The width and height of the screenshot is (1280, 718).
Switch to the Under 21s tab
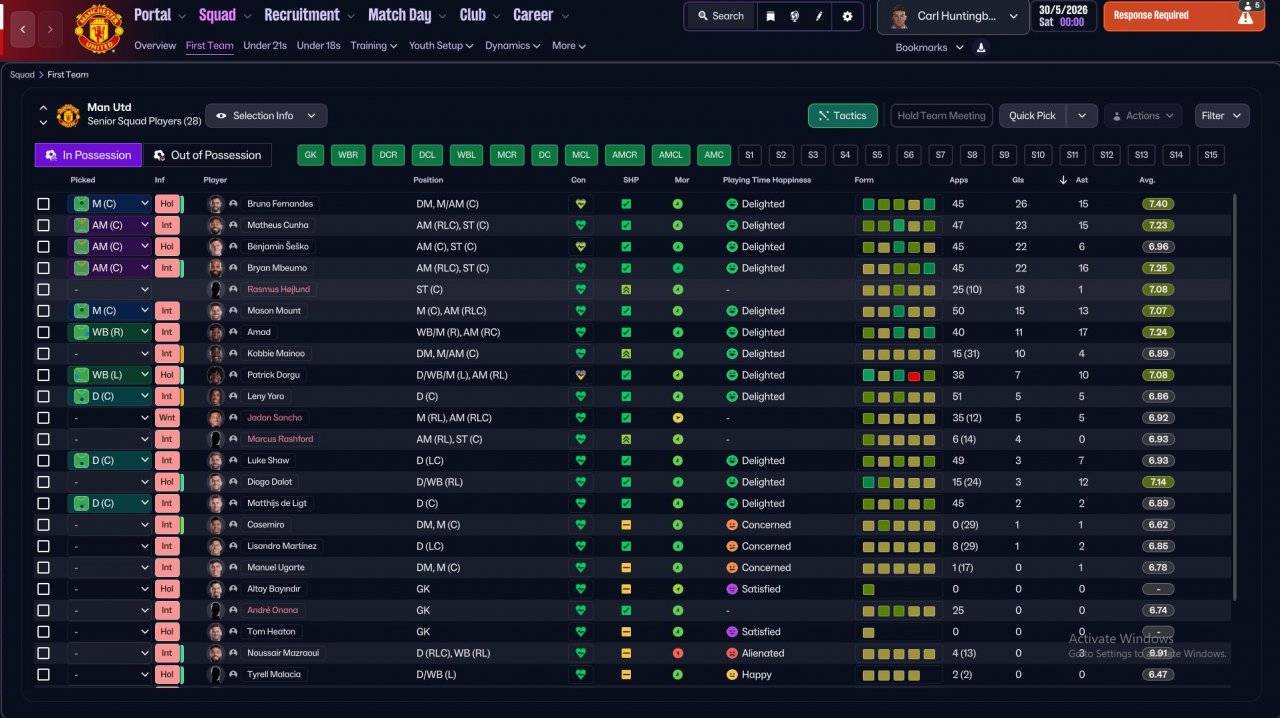(265, 46)
